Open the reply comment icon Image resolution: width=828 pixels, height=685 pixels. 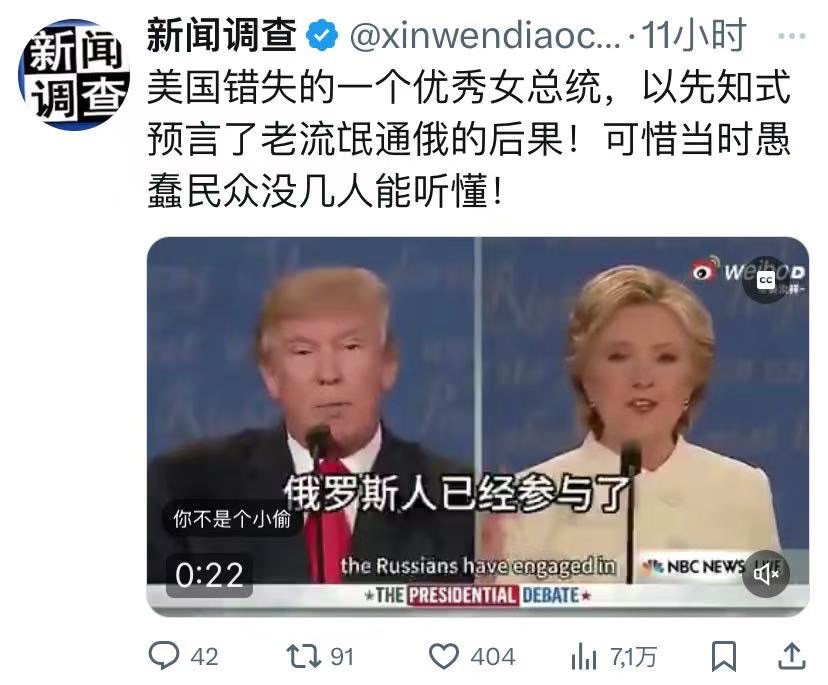[x=164, y=656]
